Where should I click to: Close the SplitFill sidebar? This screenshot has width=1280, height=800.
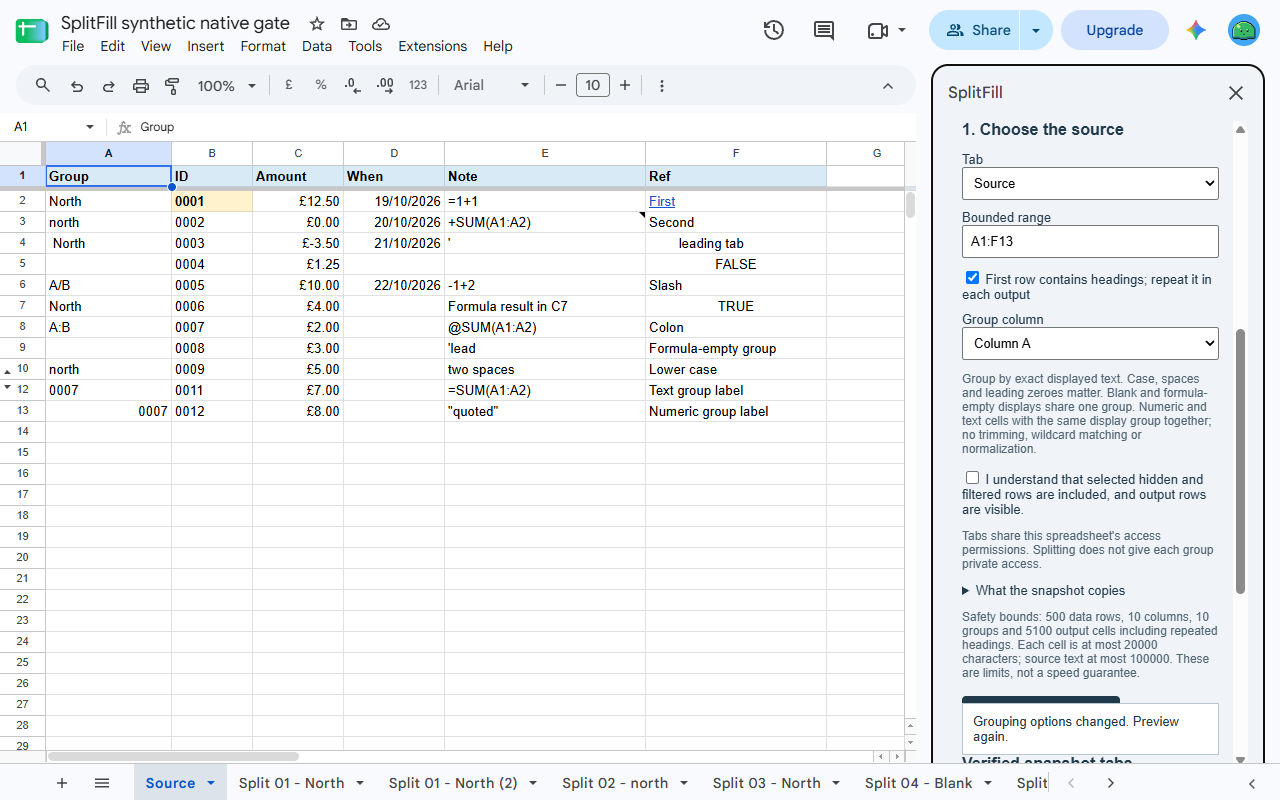click(1236, 93)
